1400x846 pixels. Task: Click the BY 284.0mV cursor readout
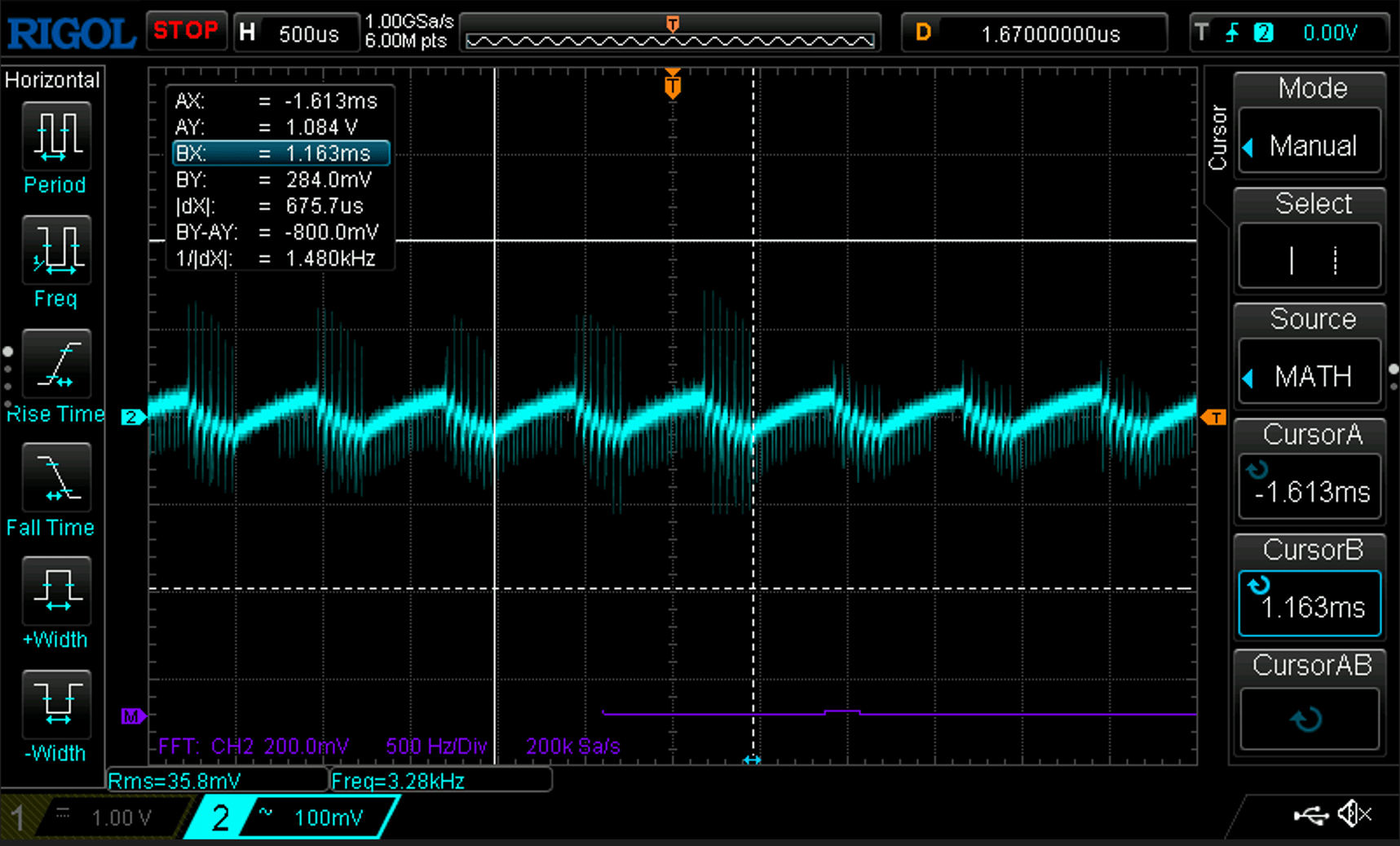(274, 179)
